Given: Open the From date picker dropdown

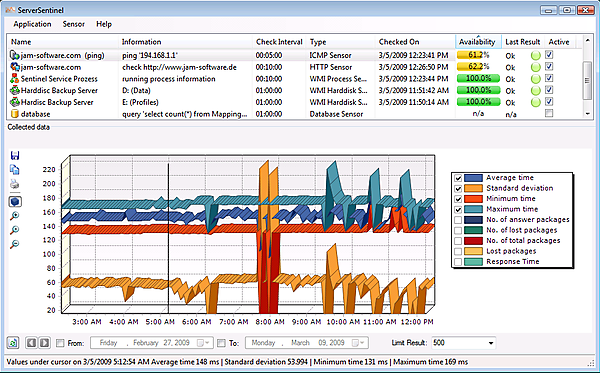Looking at the screenshot, I should click(x=204, y=343).
